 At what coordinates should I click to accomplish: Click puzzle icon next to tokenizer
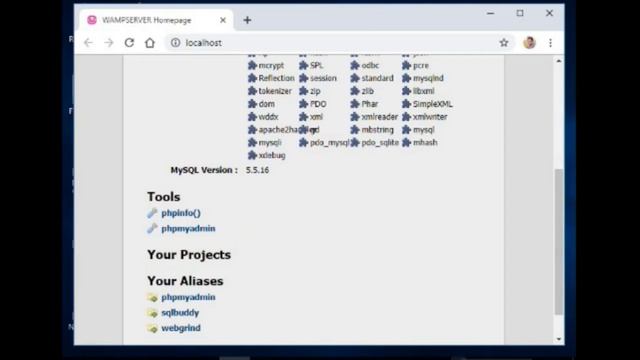(x=252, y=91)
